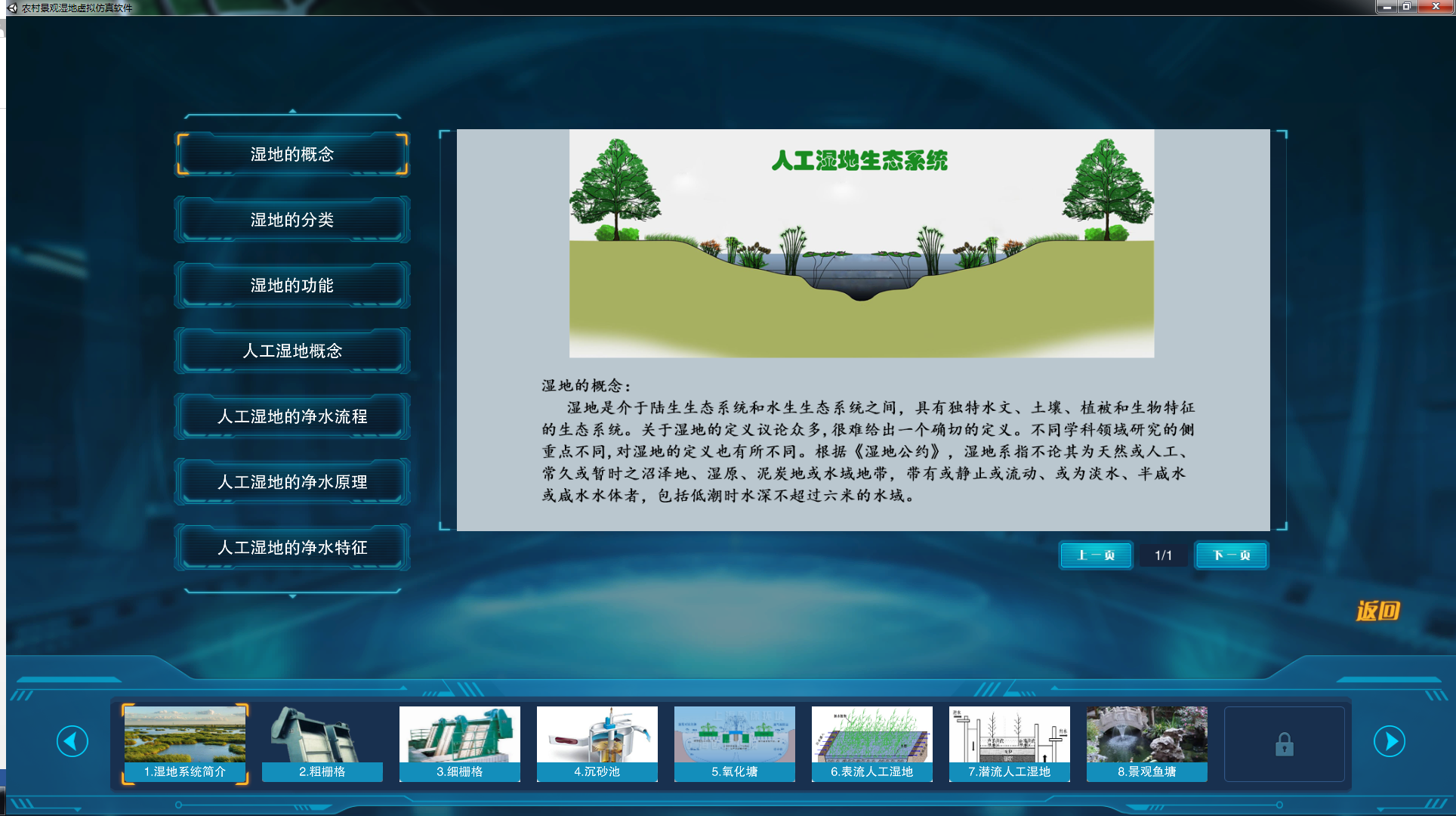The image size is (1456, 816).
Task: Click the orange 返回 back link
Action: [1377, 610]
